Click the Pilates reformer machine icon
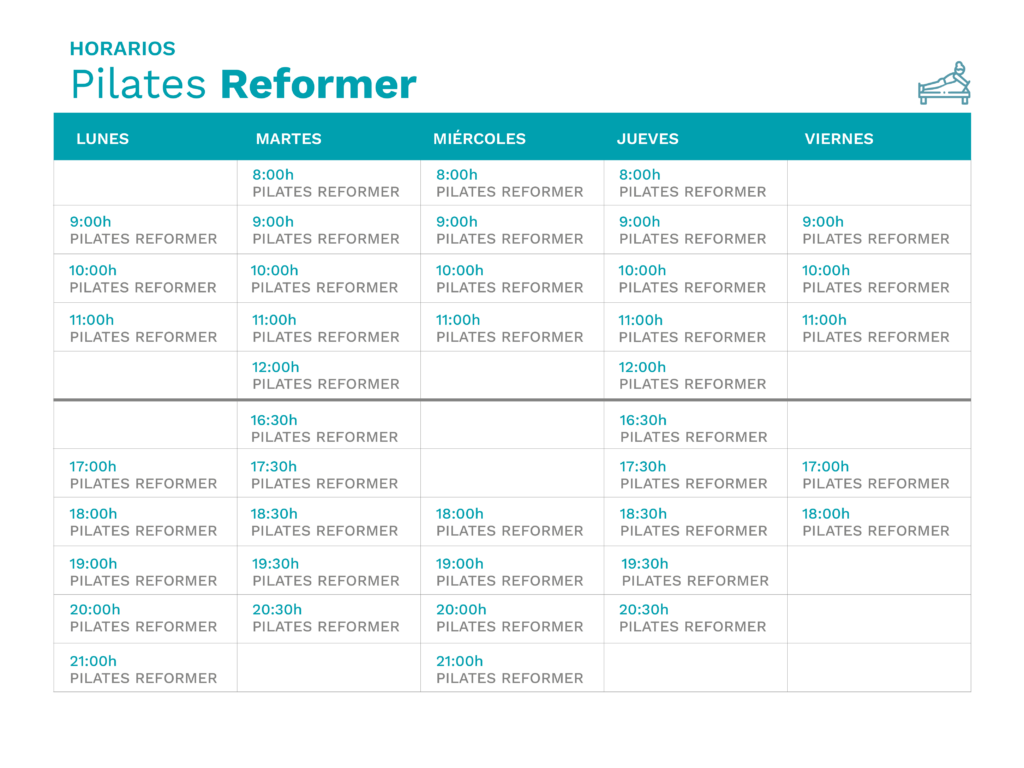Viewport: 1024px width, 768px height. pyautogui.click(x=944, y=83)
